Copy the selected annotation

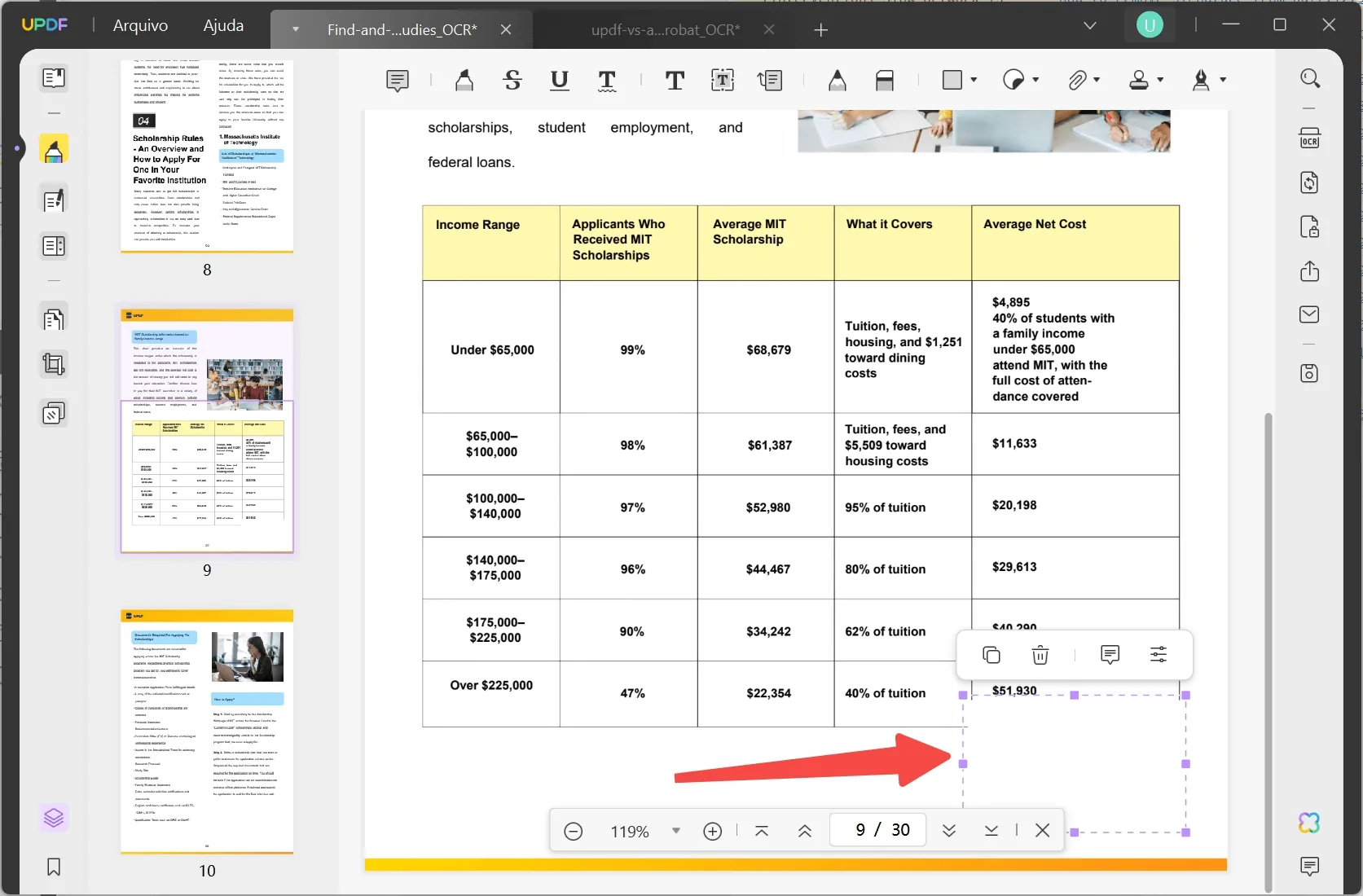(x=991, y=655)
